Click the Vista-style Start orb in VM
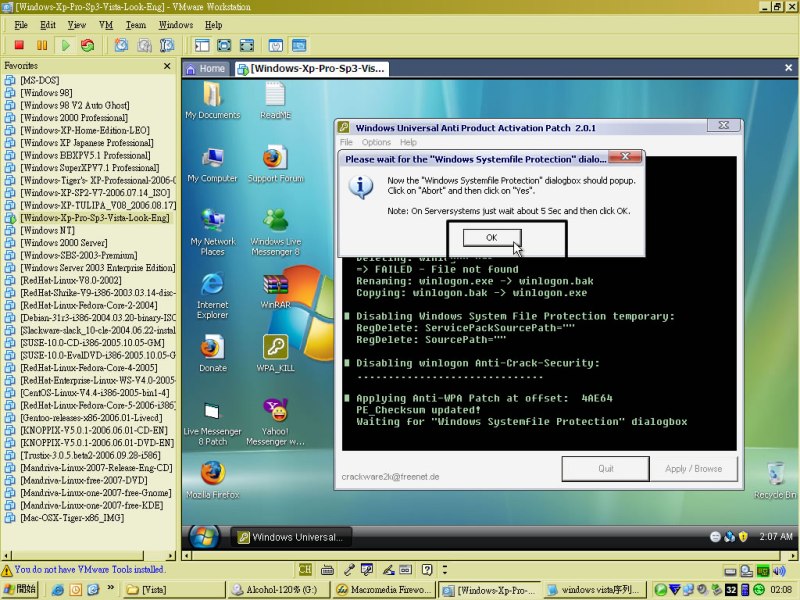The image size is (800, 600). click(204, 537)
